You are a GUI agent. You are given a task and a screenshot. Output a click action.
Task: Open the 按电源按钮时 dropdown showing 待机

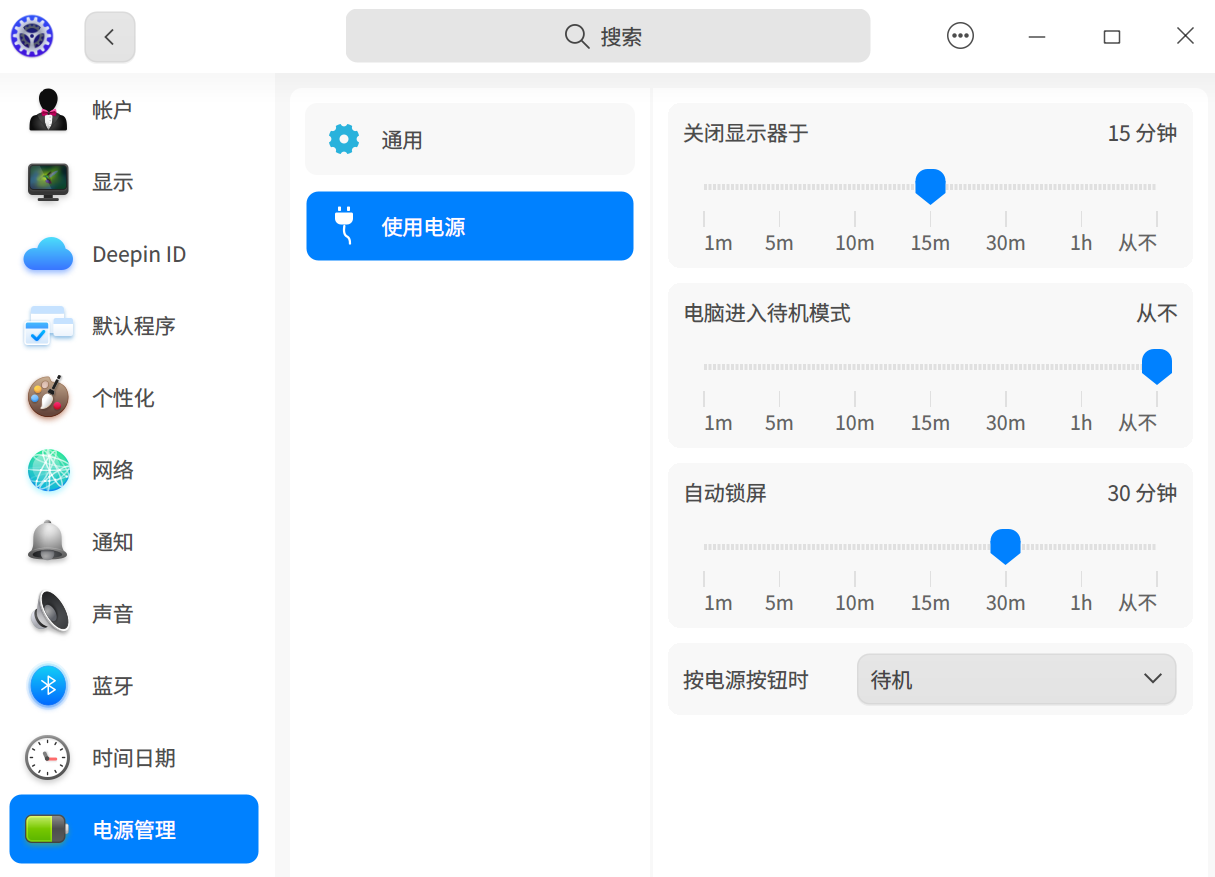tap(1016, 680)
